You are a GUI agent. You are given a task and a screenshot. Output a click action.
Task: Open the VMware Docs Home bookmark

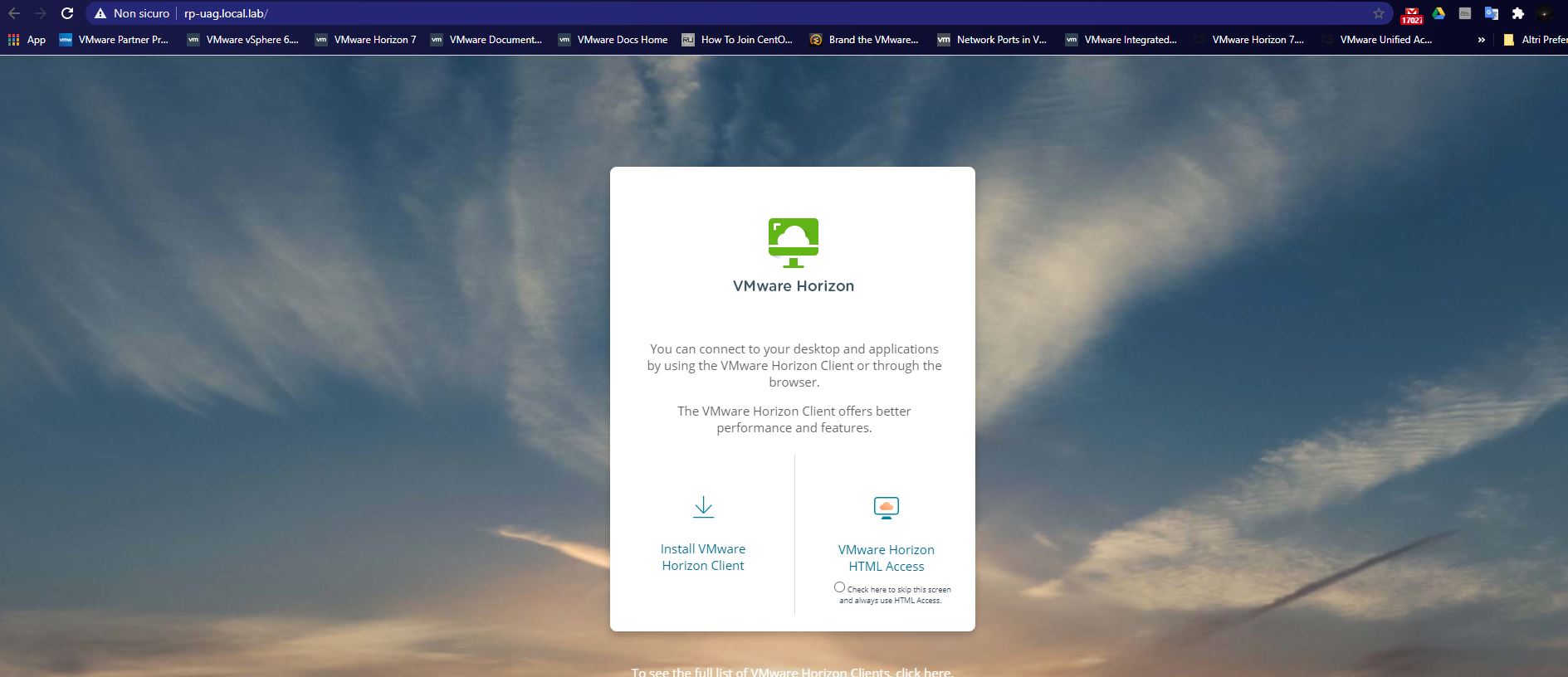tap(613, 39)
